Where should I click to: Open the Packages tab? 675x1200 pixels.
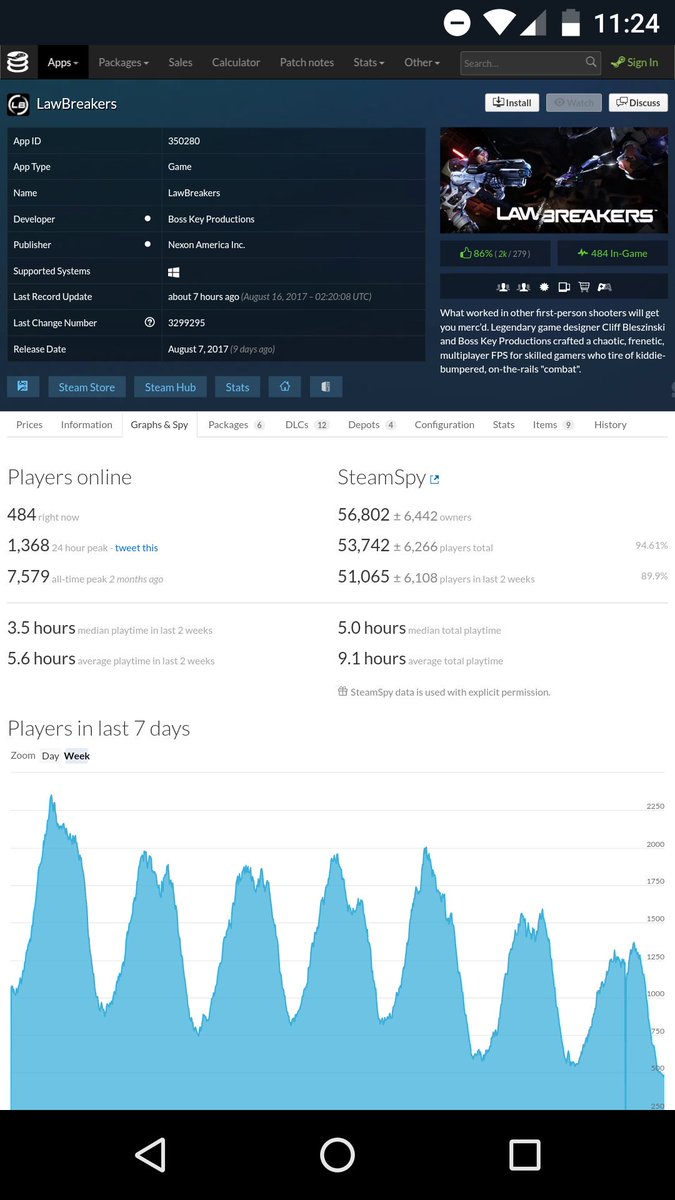pos(236,425)
